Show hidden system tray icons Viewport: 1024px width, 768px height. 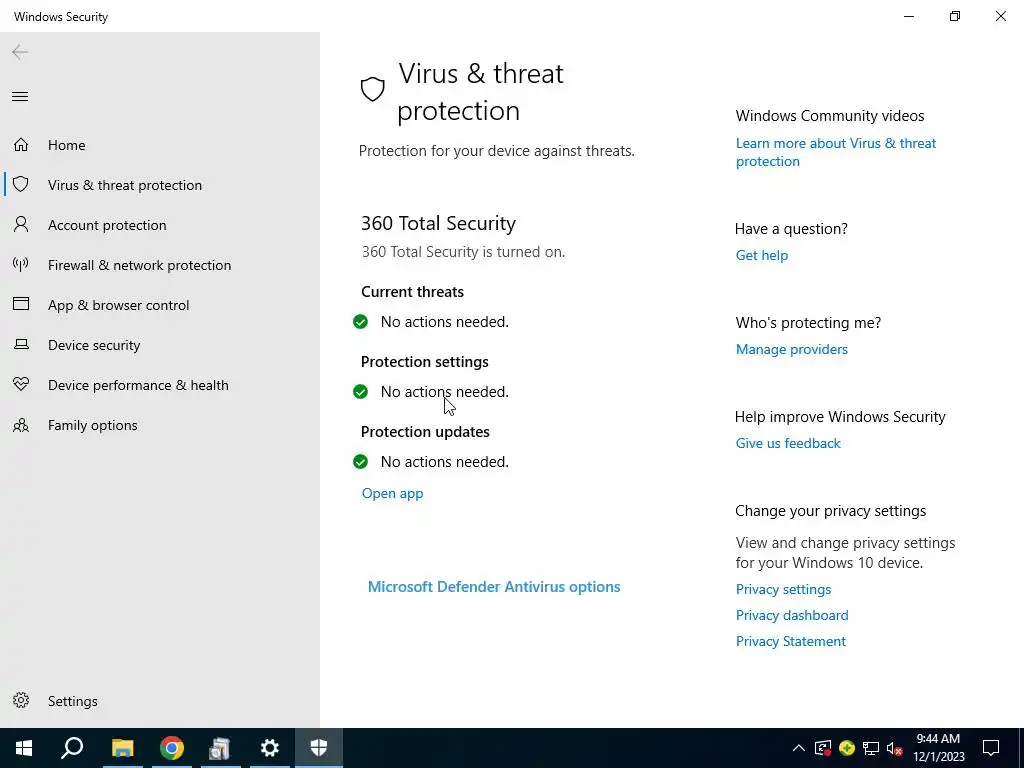(798, 748)
